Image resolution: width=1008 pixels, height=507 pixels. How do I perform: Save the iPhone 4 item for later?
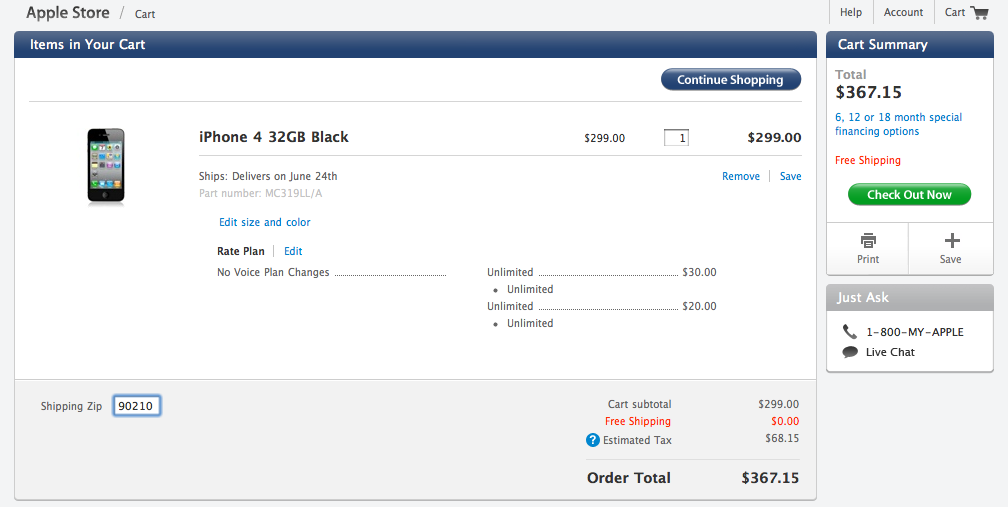(x=791, y=176)
